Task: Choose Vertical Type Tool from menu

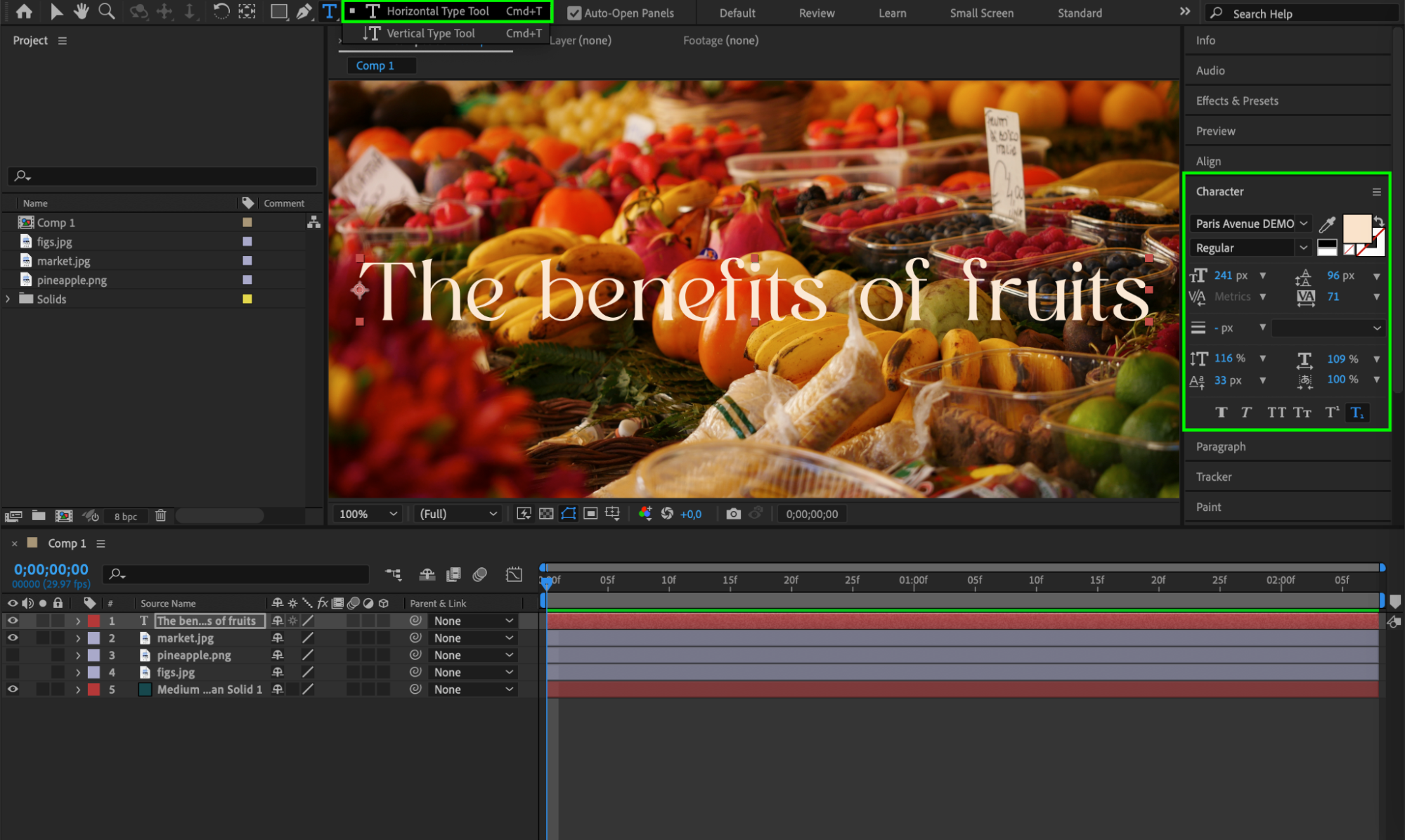Action: [x=430, y=33]
